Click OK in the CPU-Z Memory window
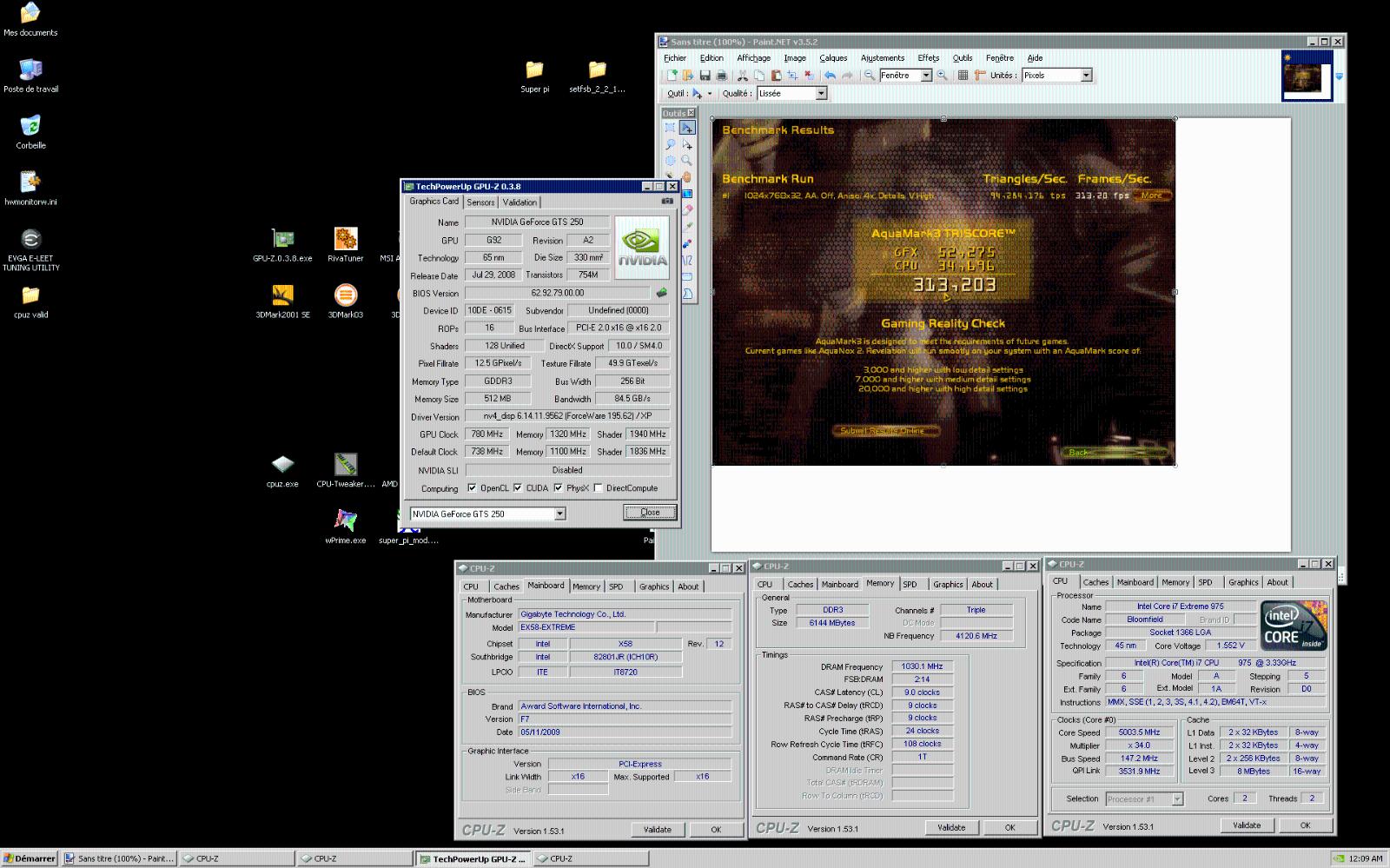 (1009, 828)
